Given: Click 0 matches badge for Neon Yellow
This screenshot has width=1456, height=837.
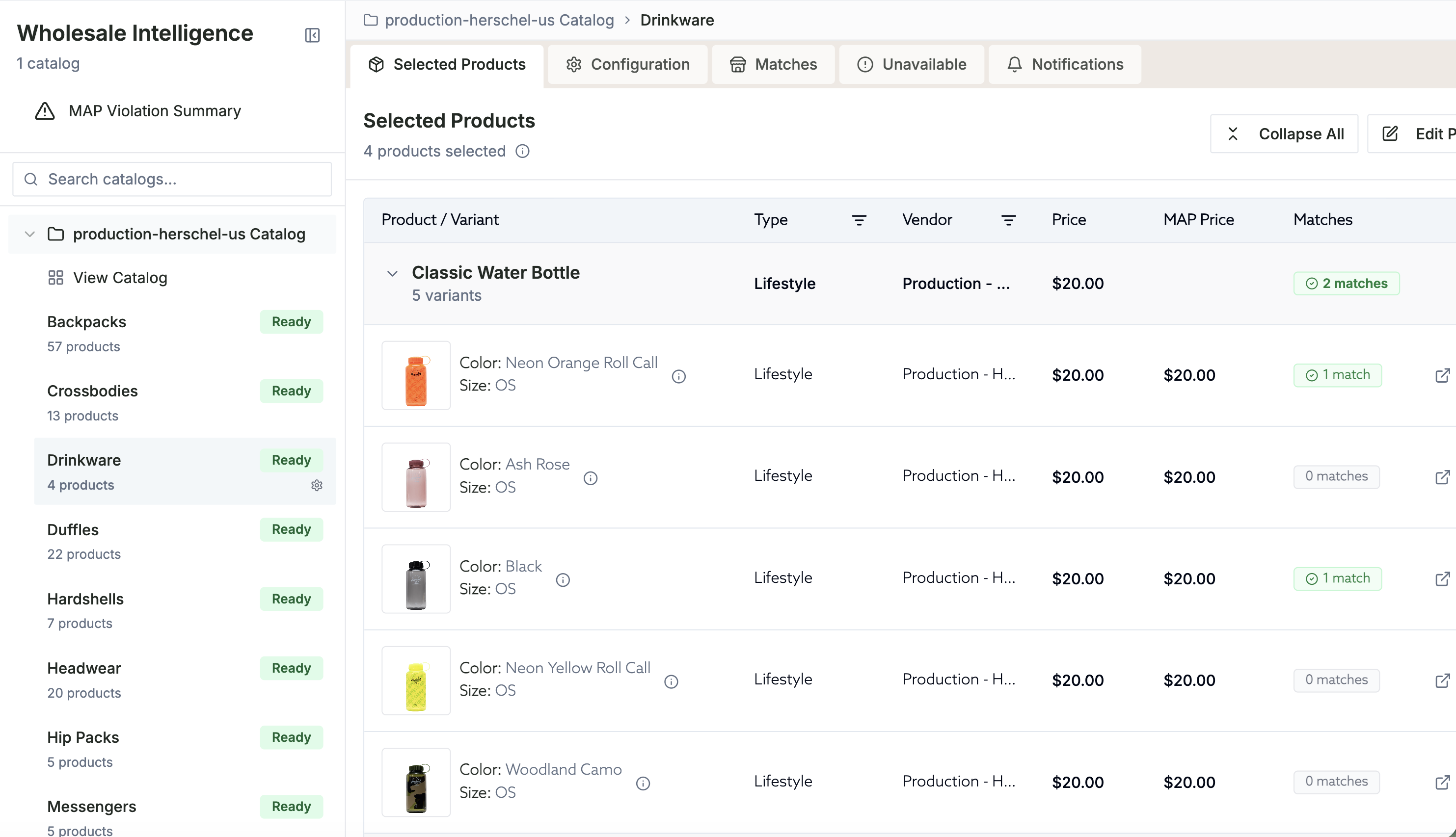Looking at the screenshot, I should (1336, 680).
